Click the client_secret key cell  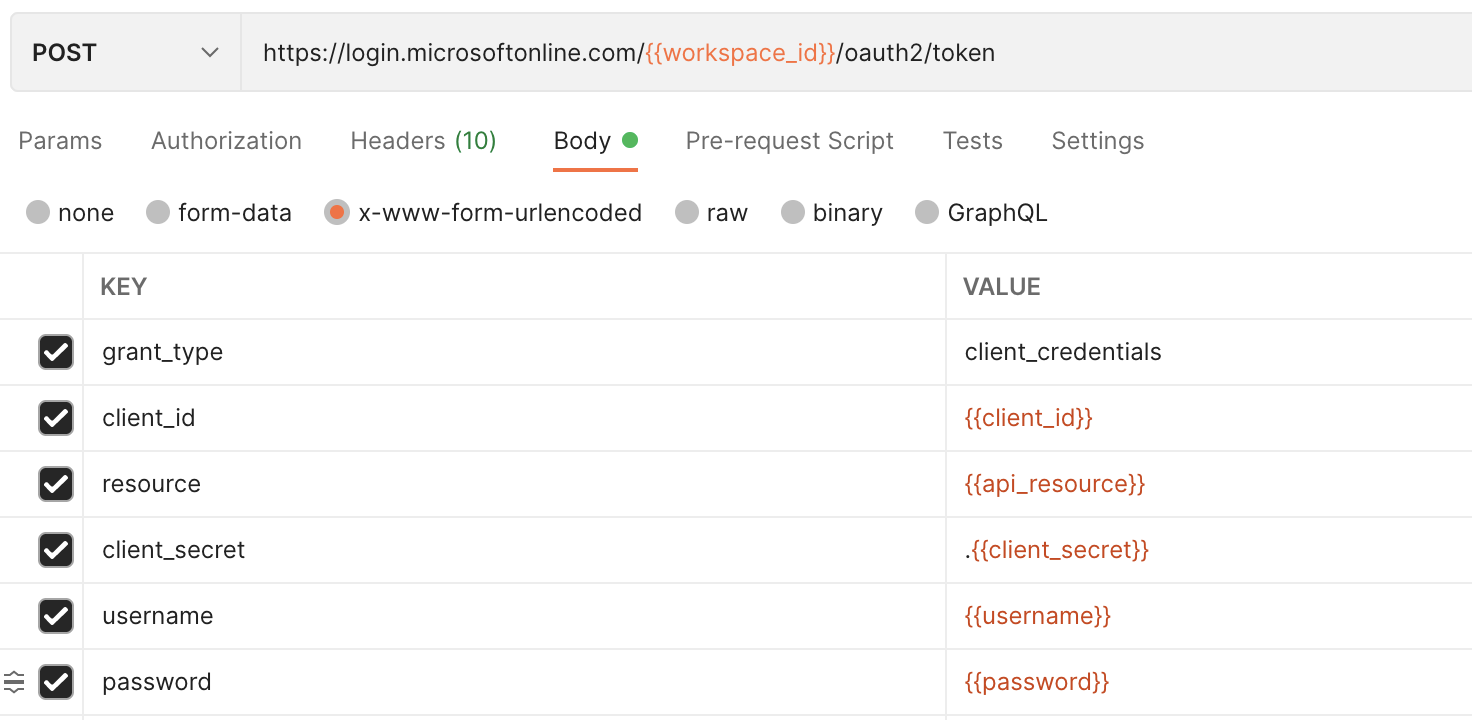[514, 550]
